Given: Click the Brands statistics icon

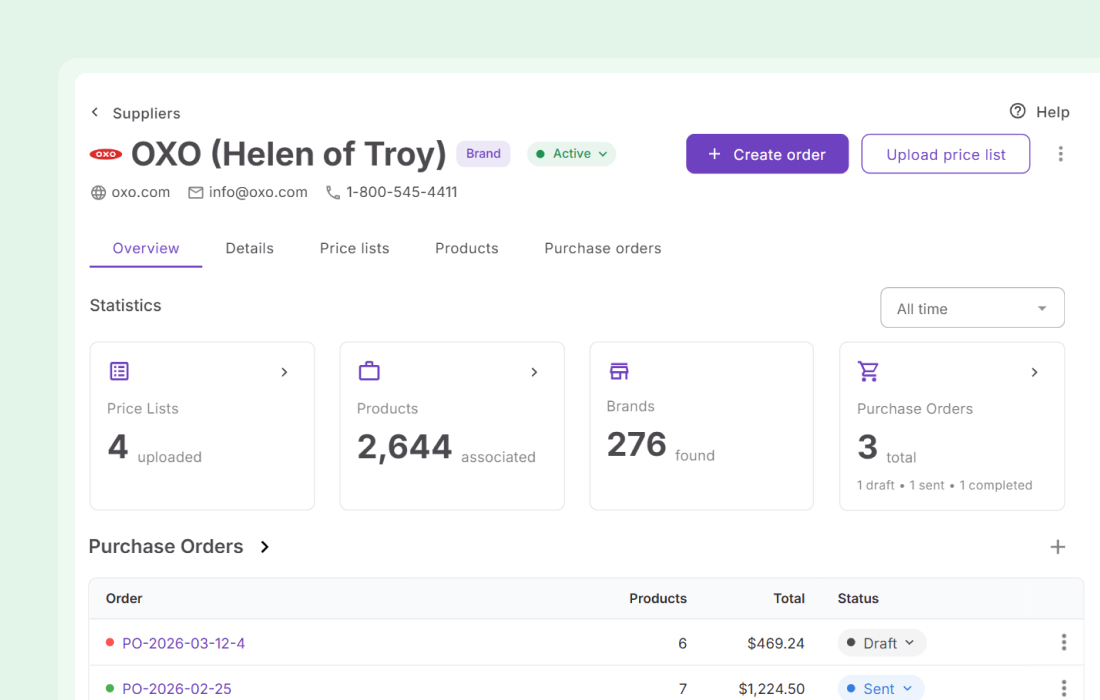Looking at the screenshot, I should point(619,370).
